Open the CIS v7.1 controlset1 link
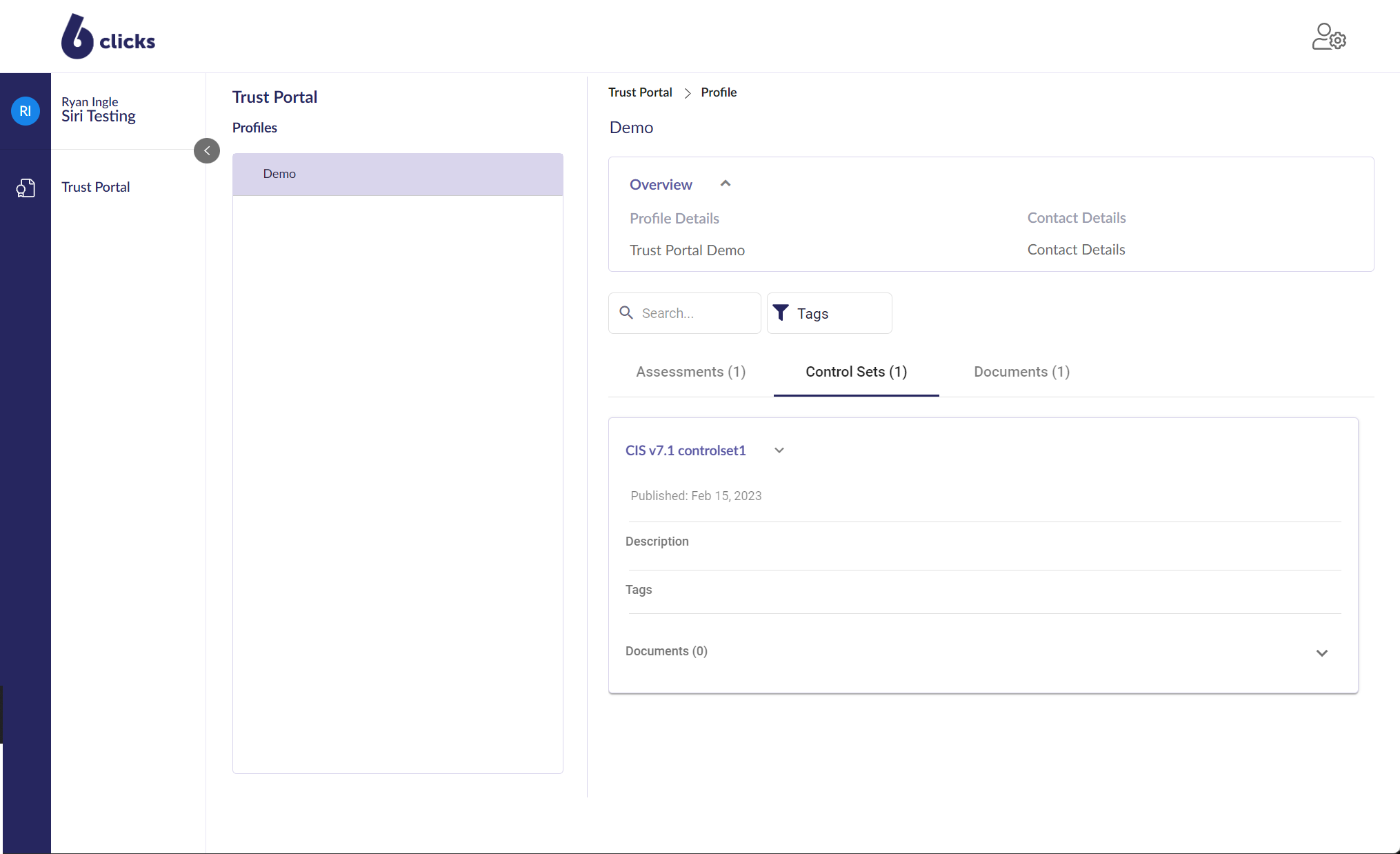Viewport: 1400px width, 854px height. pos(686,450)
